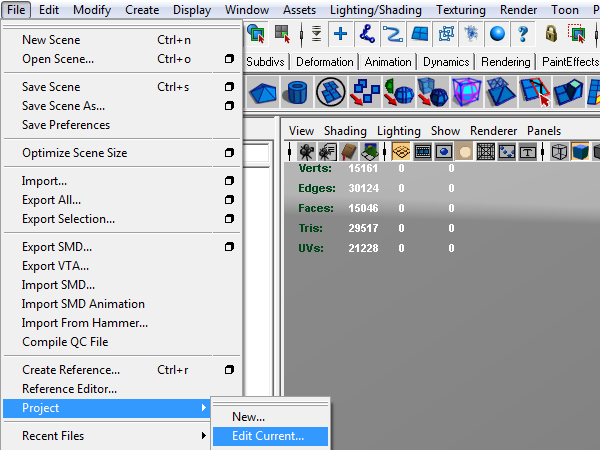Select the deformations selection mask icon
The width and height of the screenshot is (600, 450).
[446, 34]
